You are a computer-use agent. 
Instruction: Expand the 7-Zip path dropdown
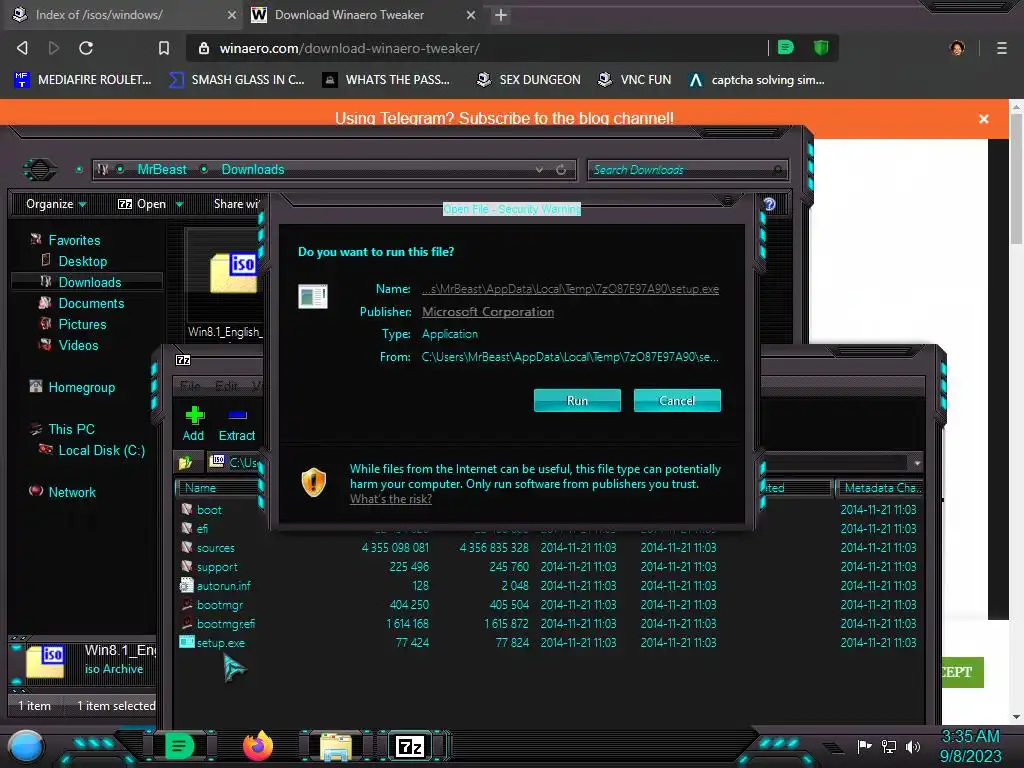tap(917, 463)
